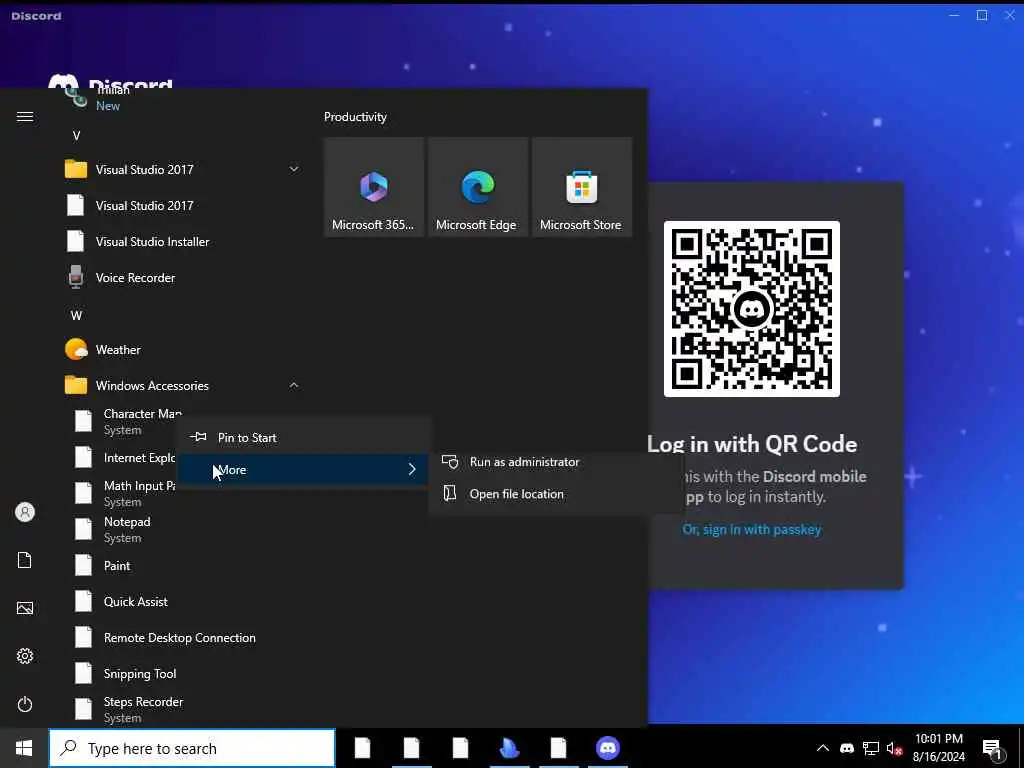
Task: Open Settings gear in Start sidebar
Action: [x=25, y=656]
